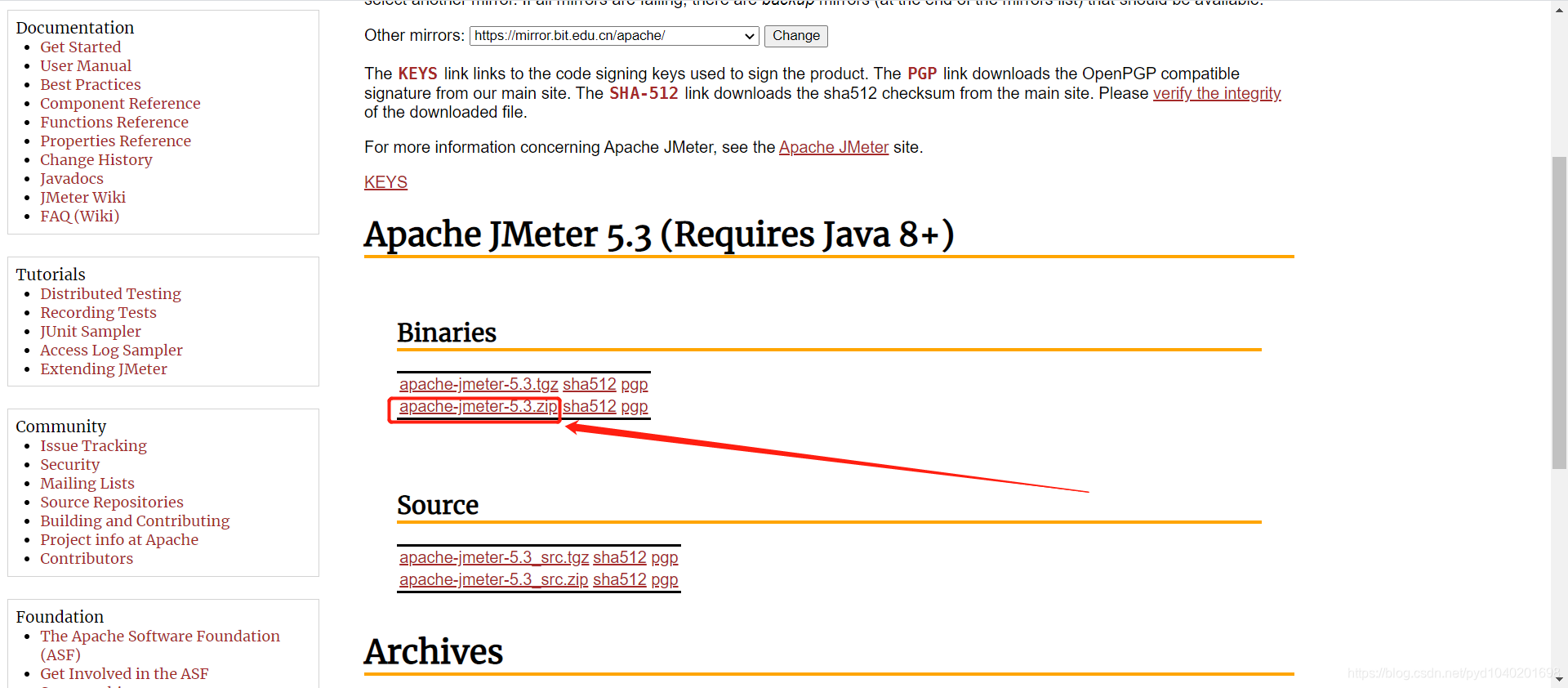Open the Distributed Testing tutorial
This screenshot has width=1568, height=688.
click(111, 294)
